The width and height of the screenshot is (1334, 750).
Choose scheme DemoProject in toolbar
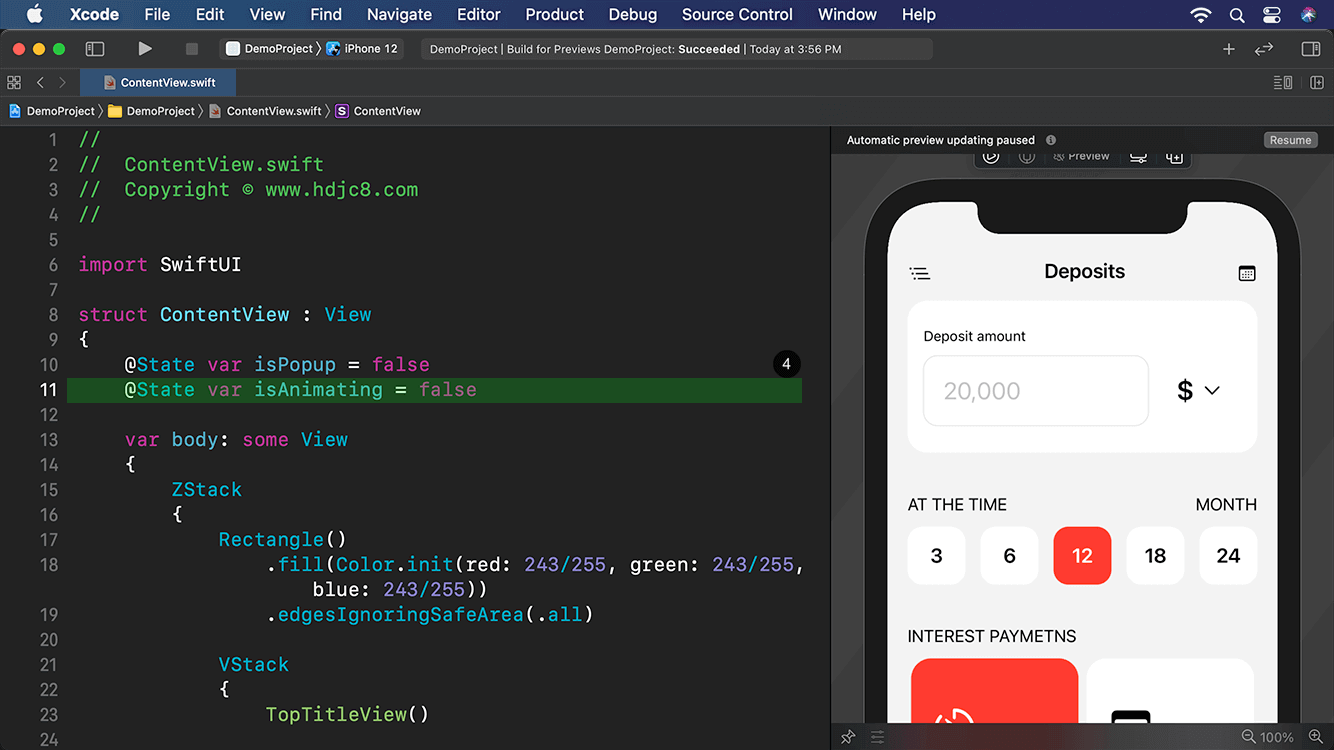point(269,48)
